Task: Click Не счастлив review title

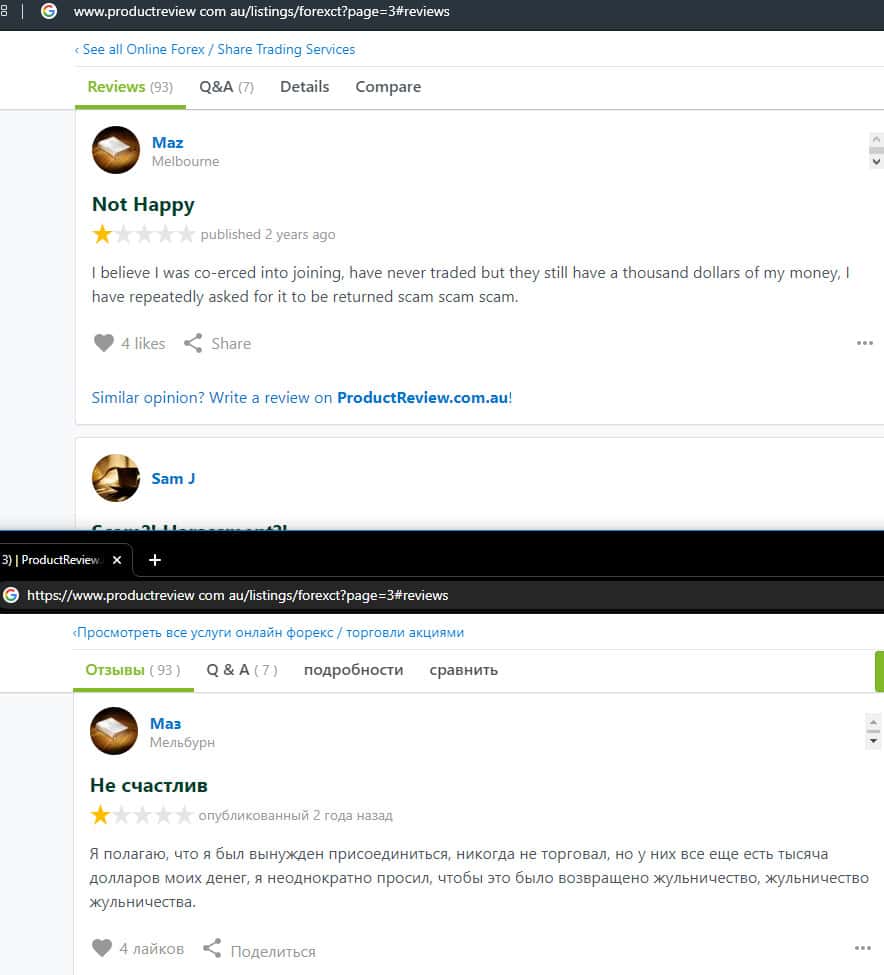Action: pyautogui.click(x=149, y=785)
